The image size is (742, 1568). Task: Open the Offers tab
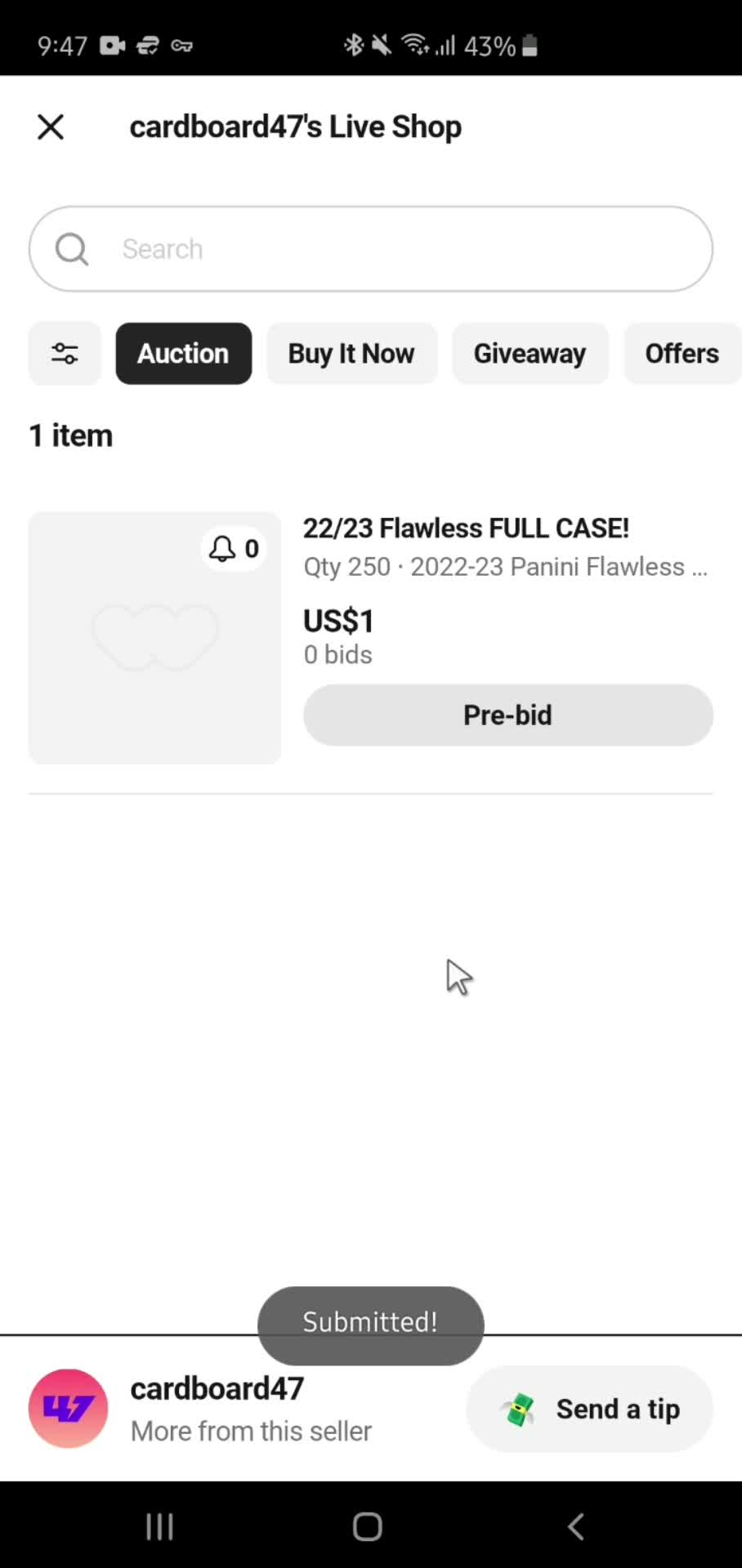(682, 354)
